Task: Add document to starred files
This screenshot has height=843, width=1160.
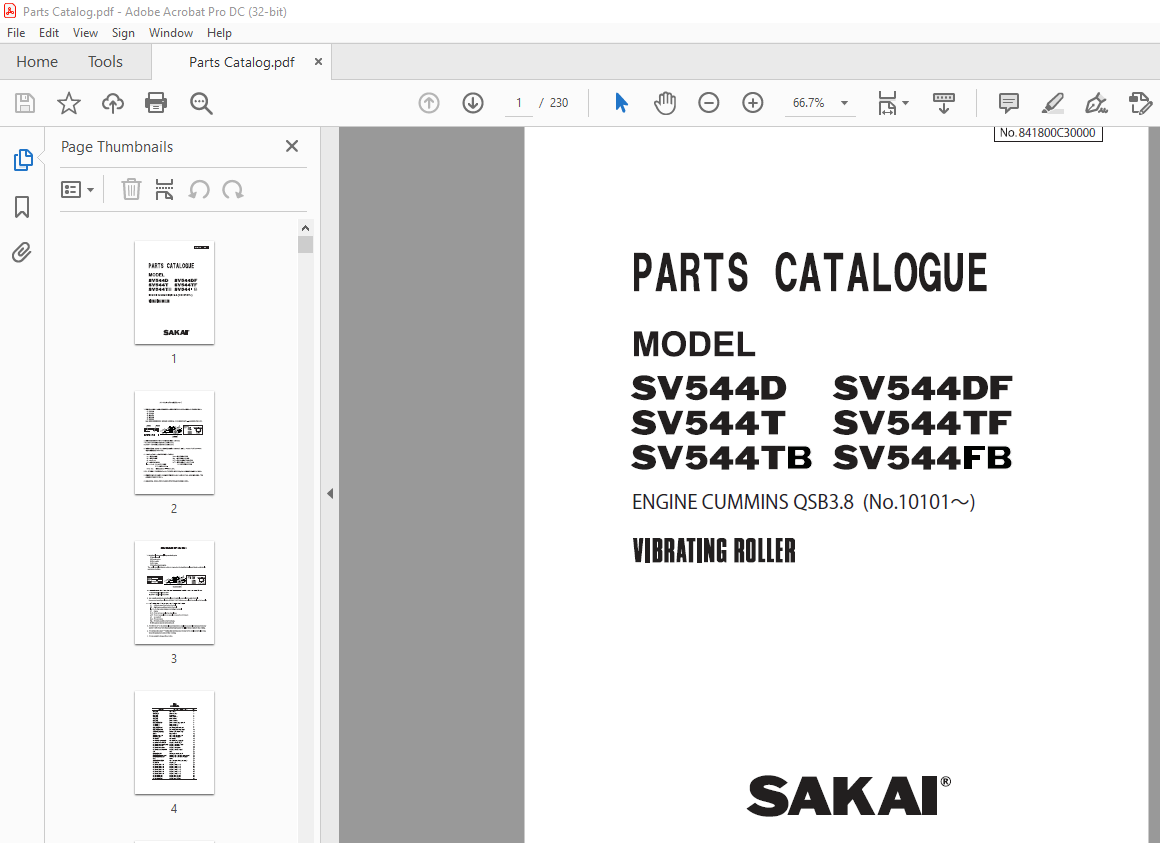Action: click(69, 103)
